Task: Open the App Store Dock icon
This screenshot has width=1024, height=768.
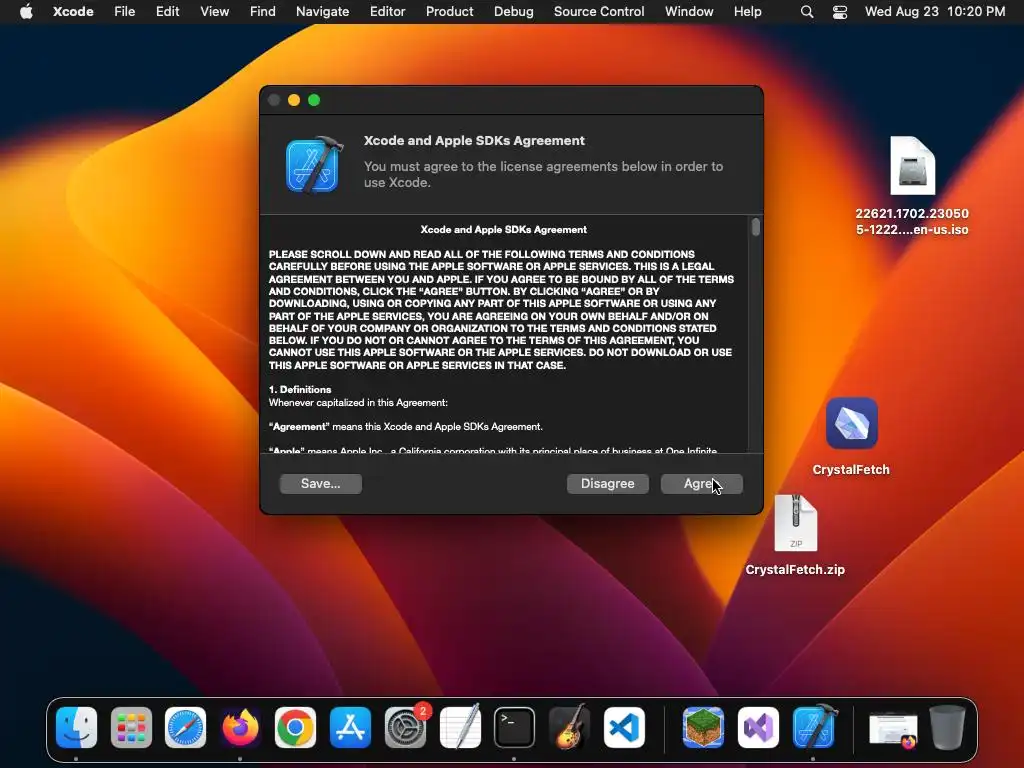Action: click(x=350, y=727)
